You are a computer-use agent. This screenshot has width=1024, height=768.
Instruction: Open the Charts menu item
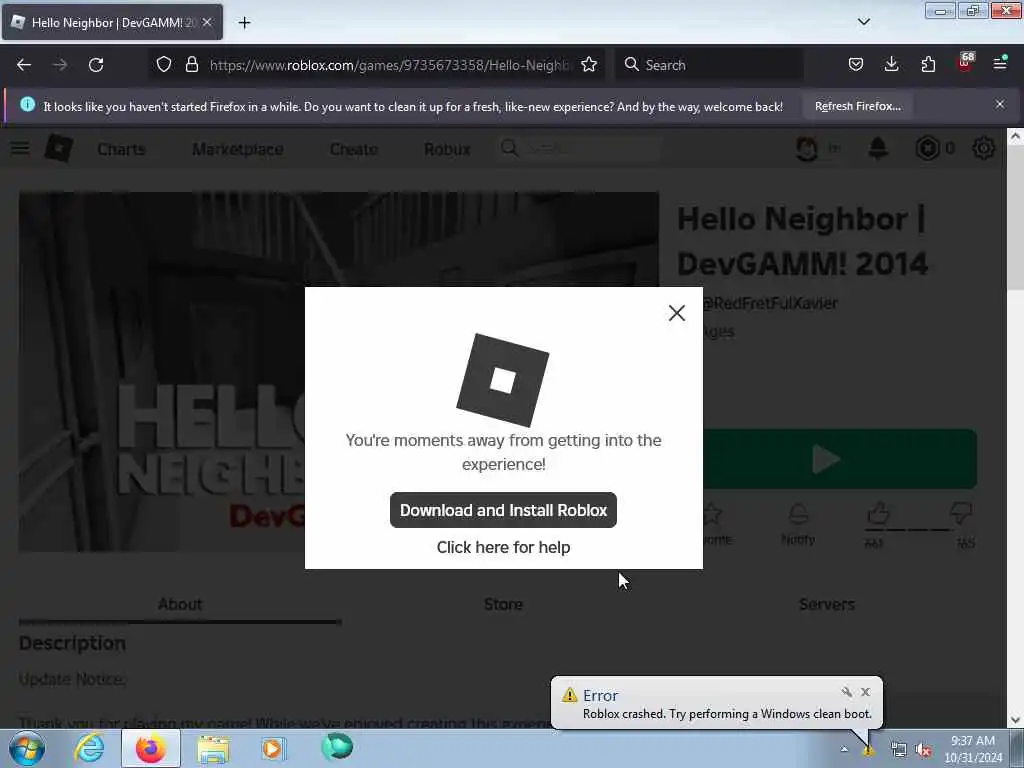pos(121,150)
